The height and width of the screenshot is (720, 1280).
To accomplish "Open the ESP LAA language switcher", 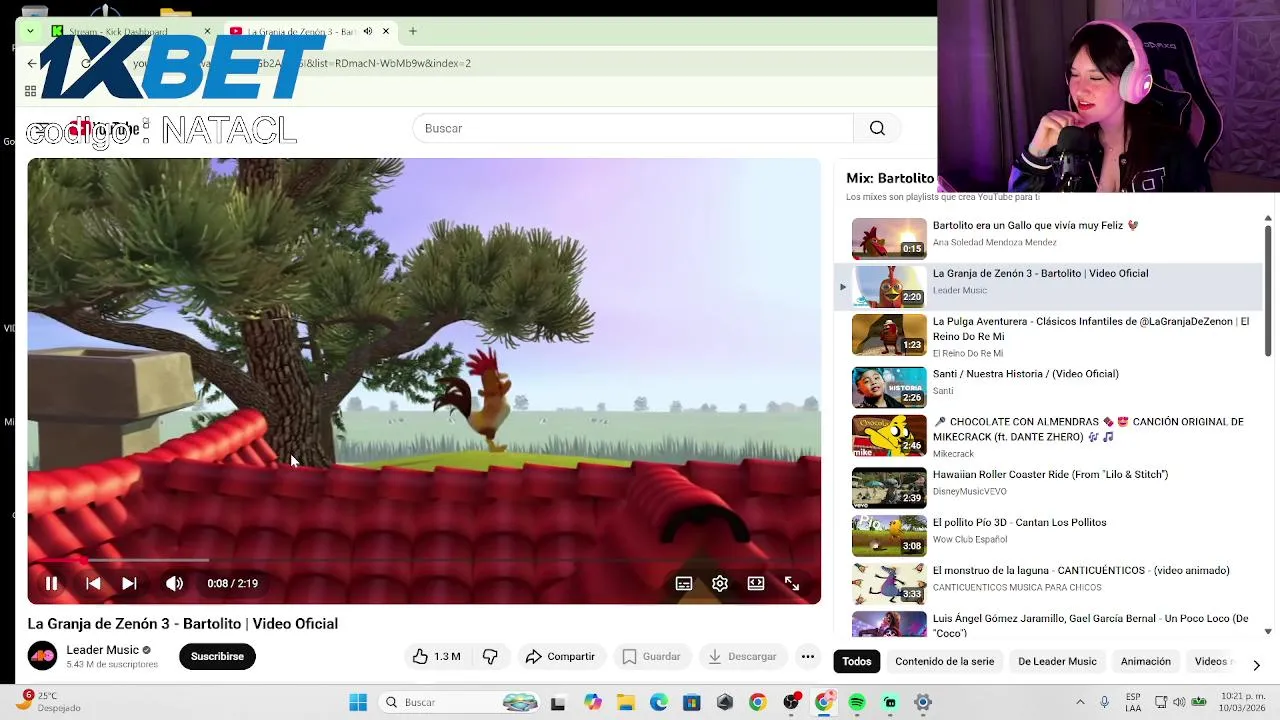I will tap(1133, 702).
